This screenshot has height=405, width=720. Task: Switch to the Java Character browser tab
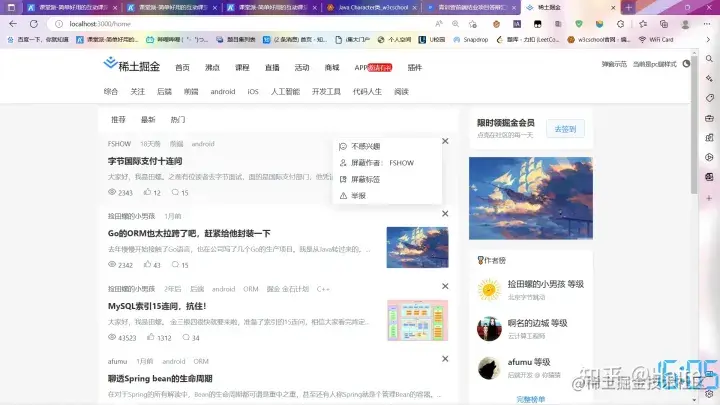point(372,7)
